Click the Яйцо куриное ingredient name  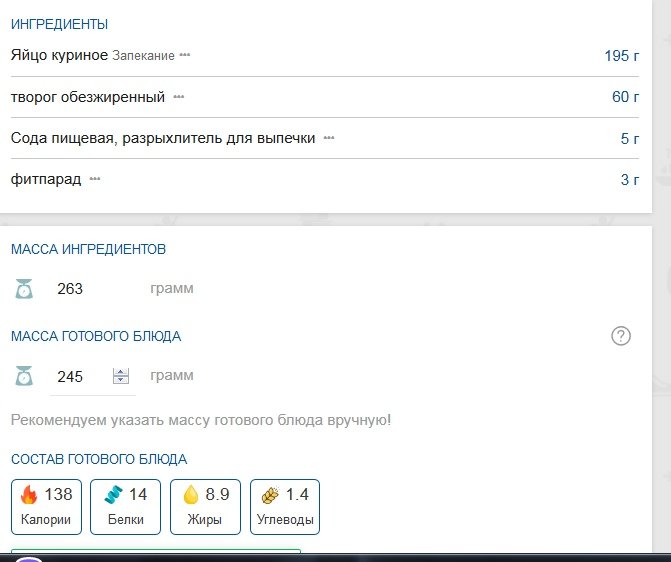click(59, 55)
